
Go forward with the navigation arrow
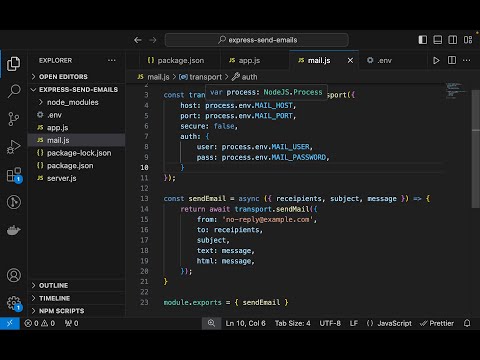click(x=153, y=40)
